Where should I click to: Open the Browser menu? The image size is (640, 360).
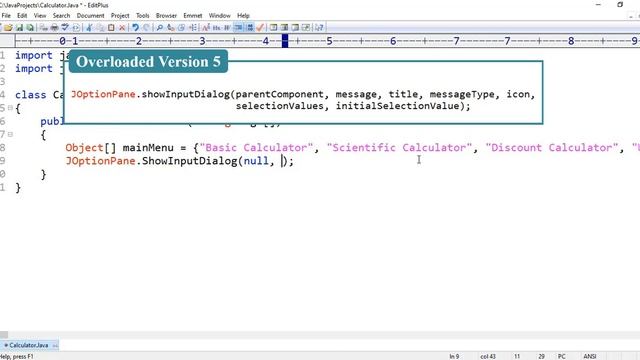tap(166, 16)
